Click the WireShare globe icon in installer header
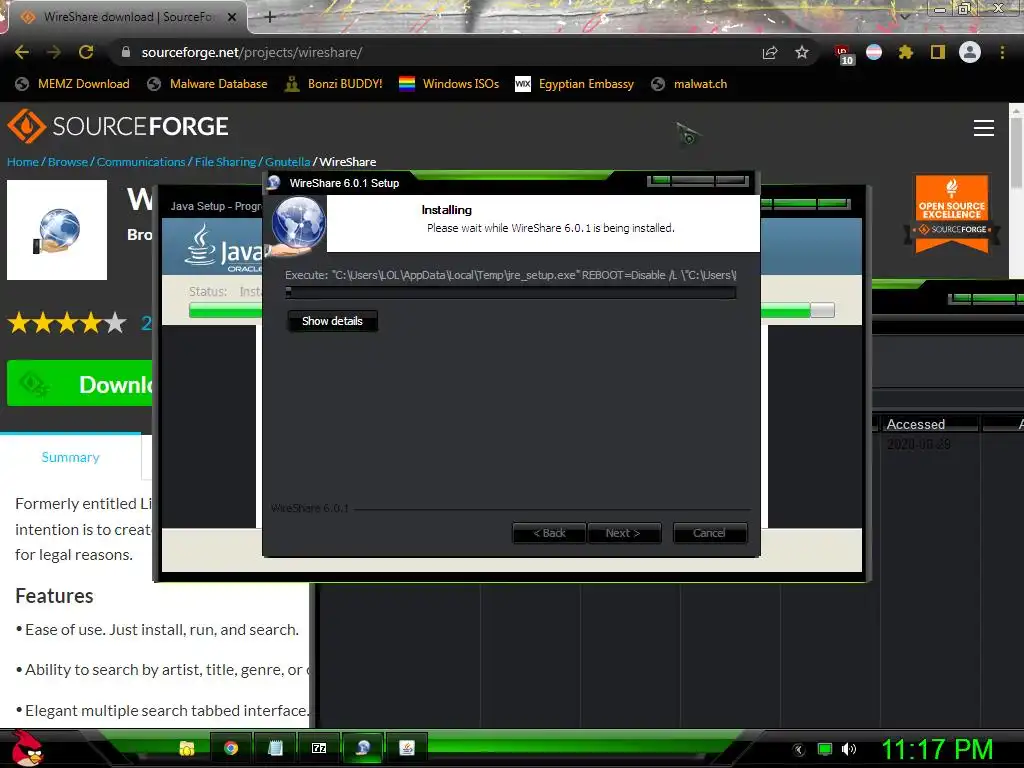This screenshot has width=1024, height=768. (297, 225)
